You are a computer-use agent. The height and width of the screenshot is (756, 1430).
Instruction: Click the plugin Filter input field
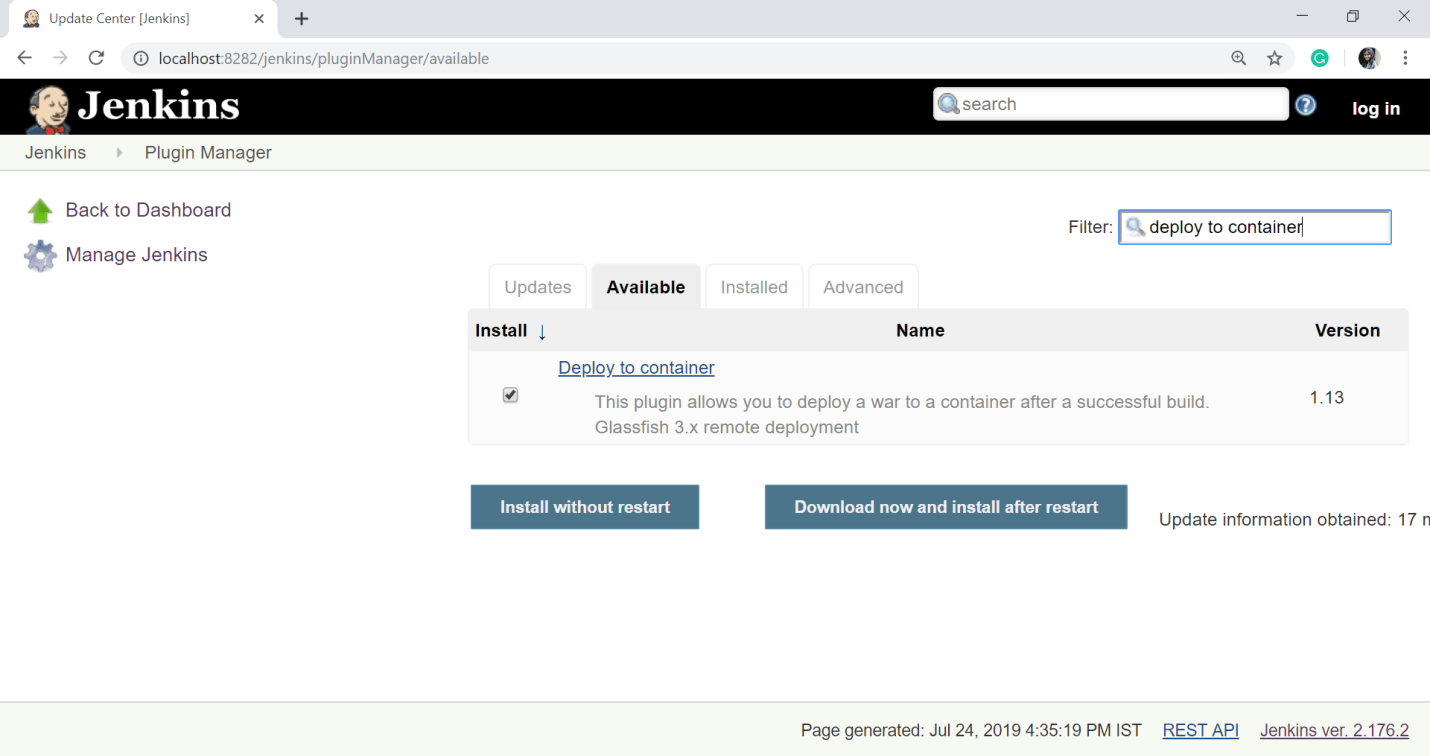(x=1255, y=227)
